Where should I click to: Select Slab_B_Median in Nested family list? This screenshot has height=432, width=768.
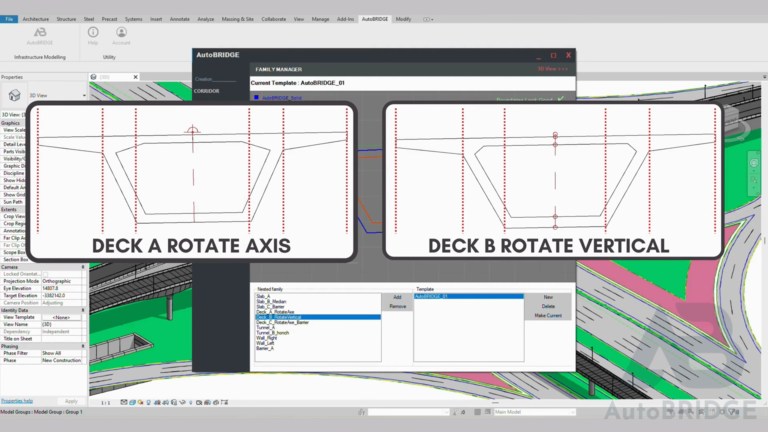[271, 302]
